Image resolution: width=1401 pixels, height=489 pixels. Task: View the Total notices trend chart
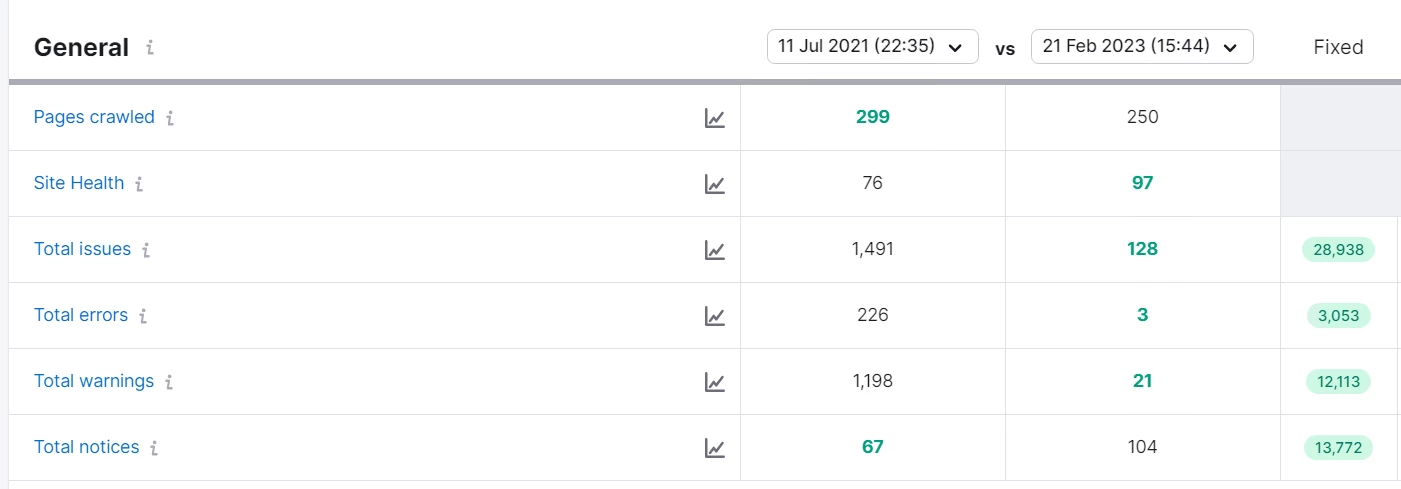pyautogui.click(x=714, y=448)
